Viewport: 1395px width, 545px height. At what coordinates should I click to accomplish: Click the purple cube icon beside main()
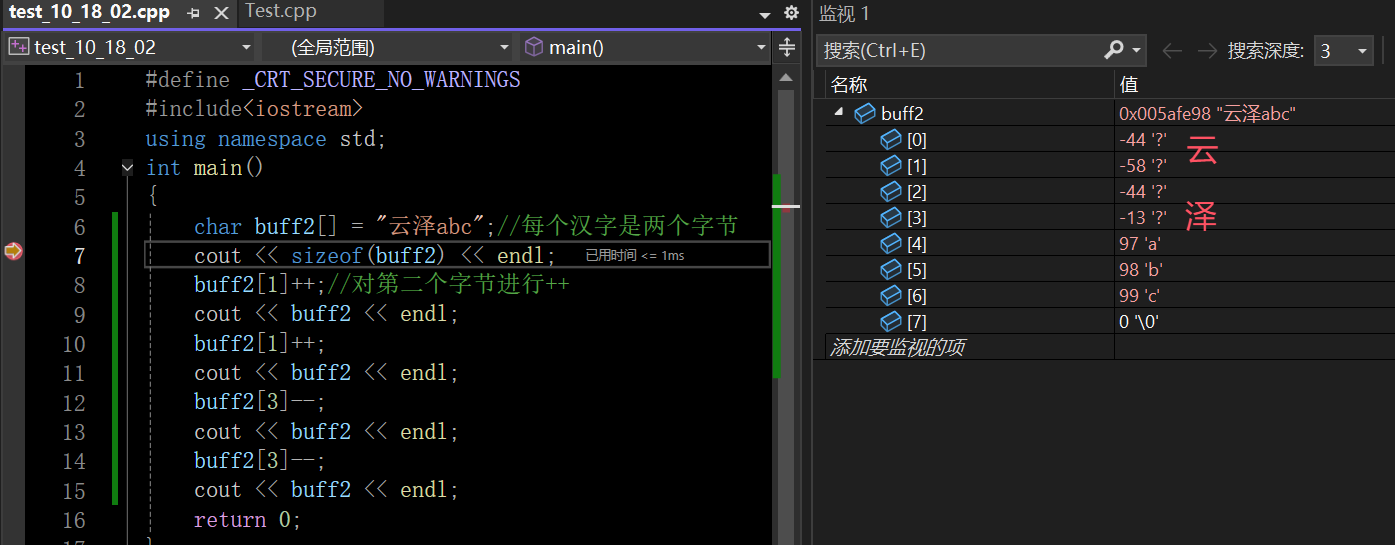(x=535, y=47)
